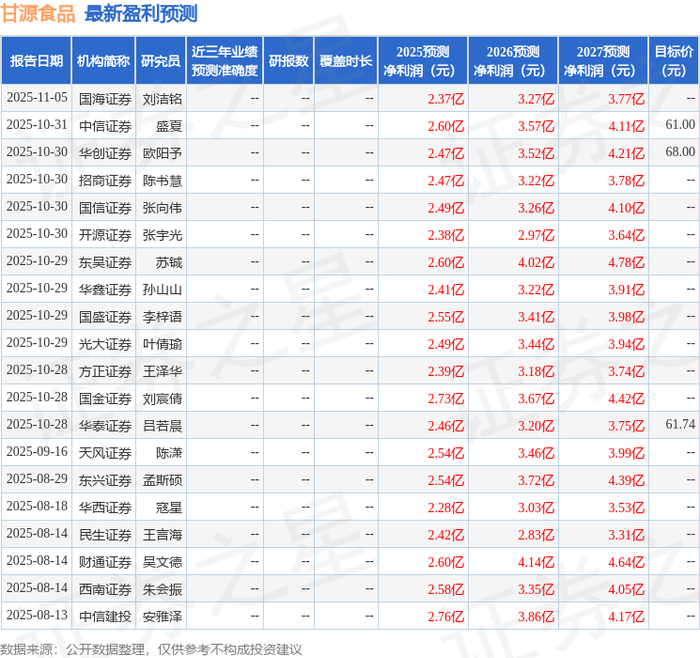The image size is (700, 658).
Task: Click the 东吴证券 institution cell
Action: 105,262
